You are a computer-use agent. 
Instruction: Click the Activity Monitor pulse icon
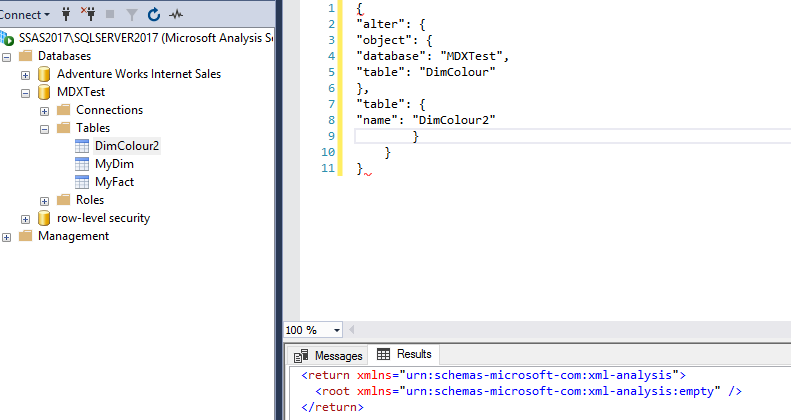[x=176, y=15]
